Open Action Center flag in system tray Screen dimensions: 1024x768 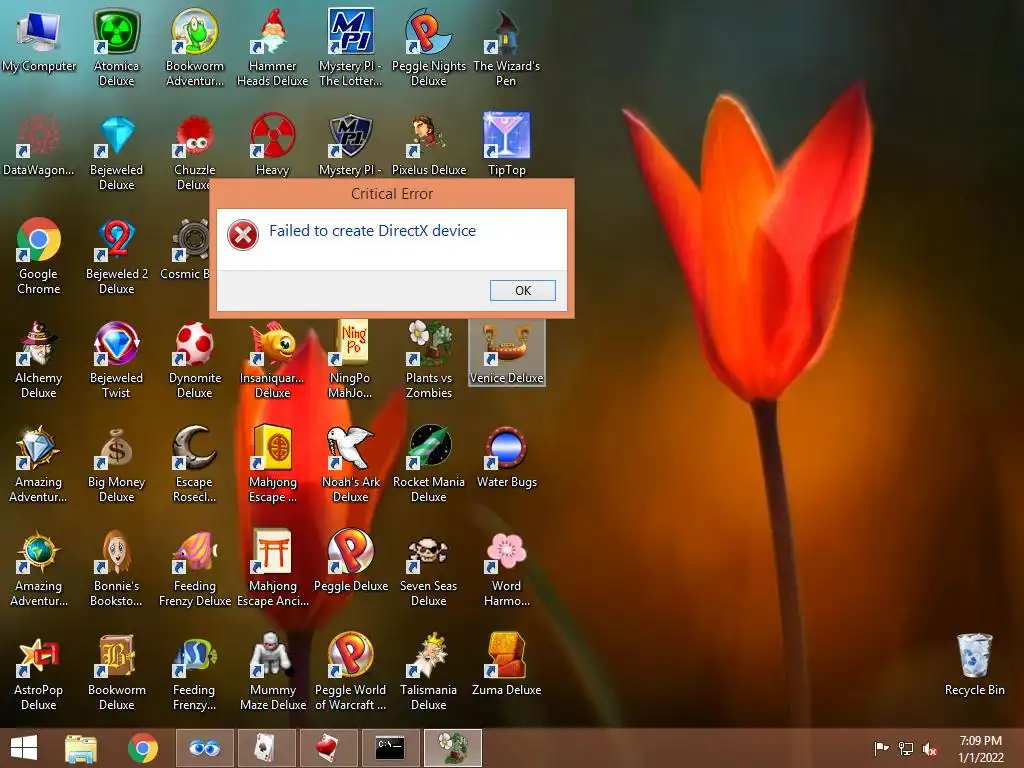tap(881, 749)
